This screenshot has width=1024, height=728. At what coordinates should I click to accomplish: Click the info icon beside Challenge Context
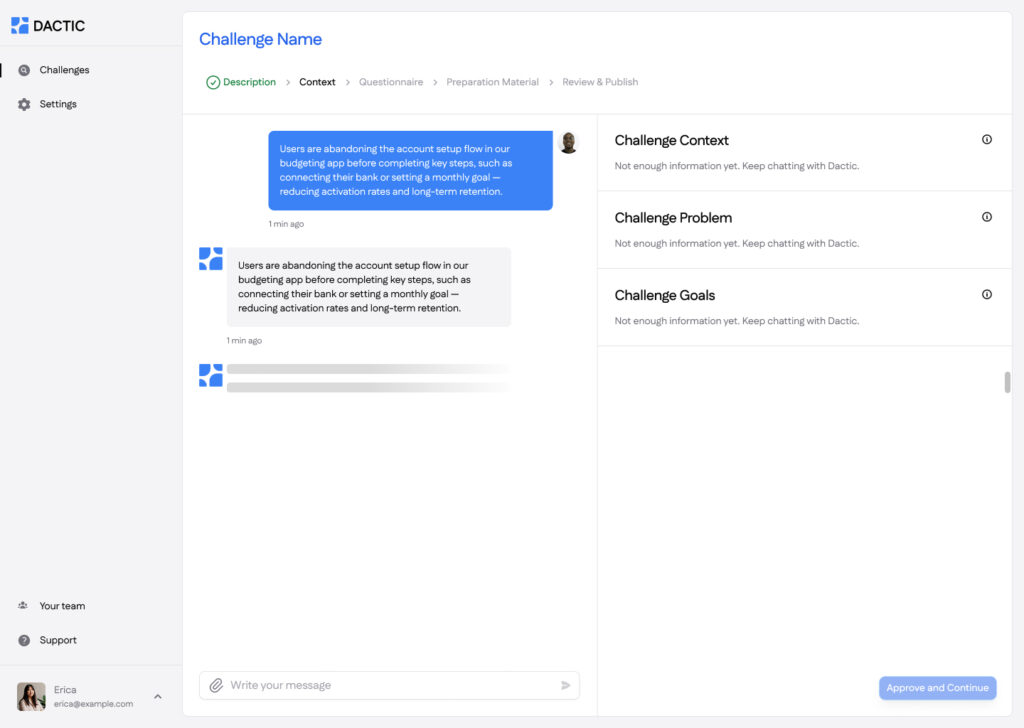(986, 140)
